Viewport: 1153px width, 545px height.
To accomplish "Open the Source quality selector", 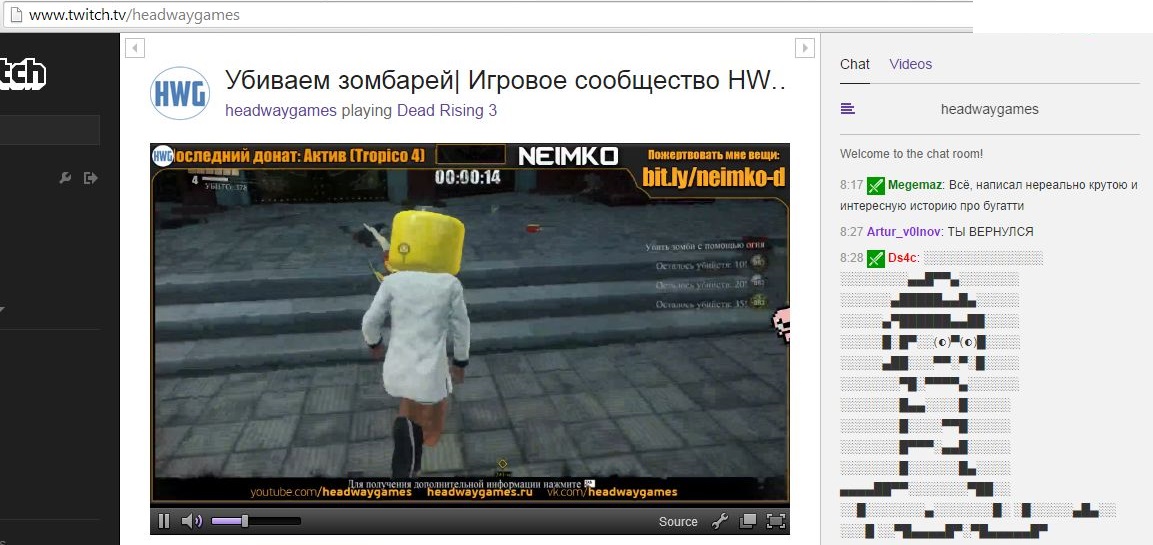I will click(x=678, y=521).
